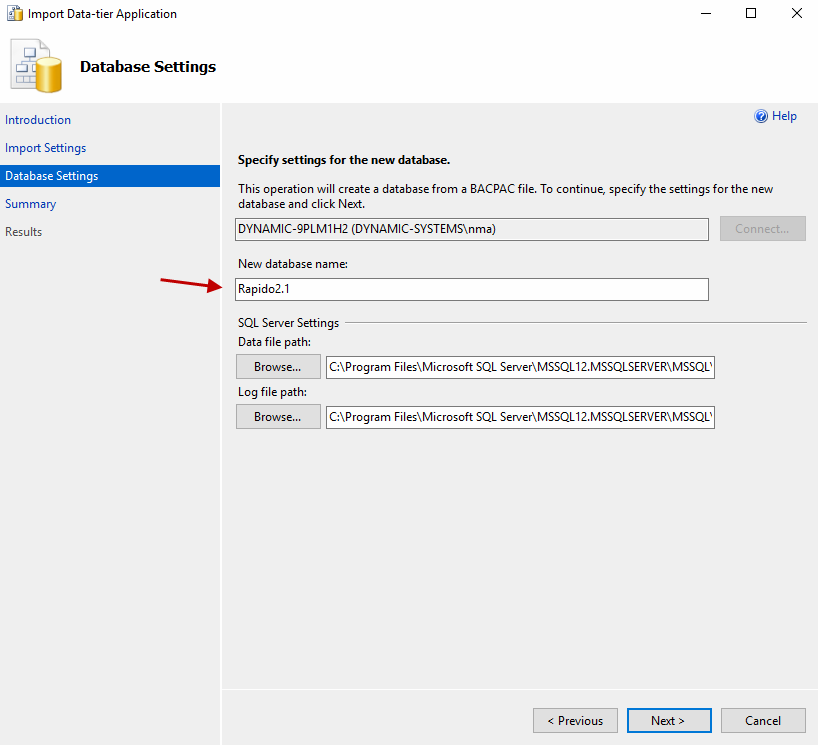Maximize the Import Data-tier Application window
This screenshot has width=818, height=745.
[750, 14]
